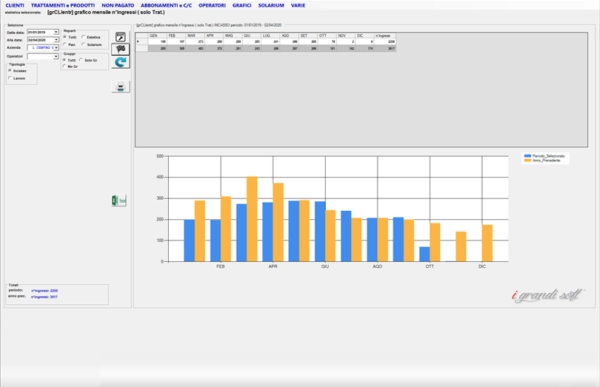Click the OTT column header in table

(x=327, y=36)
